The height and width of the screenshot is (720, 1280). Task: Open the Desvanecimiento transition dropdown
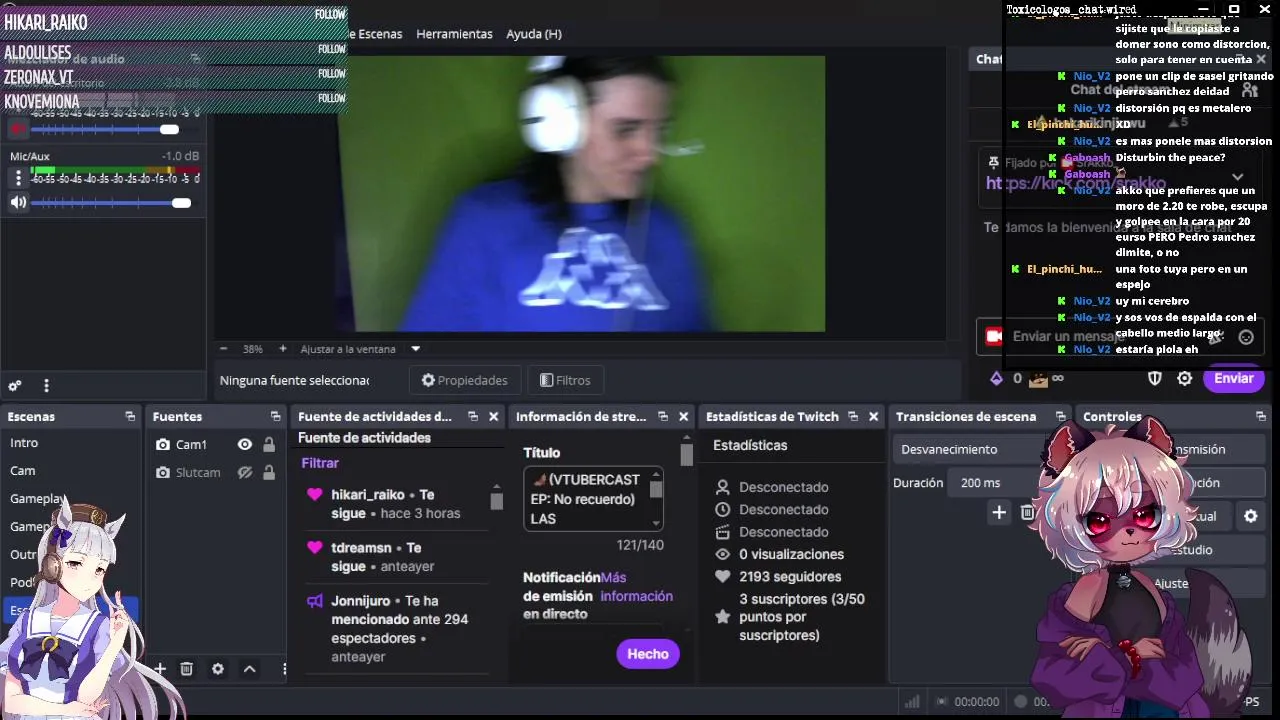click(x=968, y=450)
